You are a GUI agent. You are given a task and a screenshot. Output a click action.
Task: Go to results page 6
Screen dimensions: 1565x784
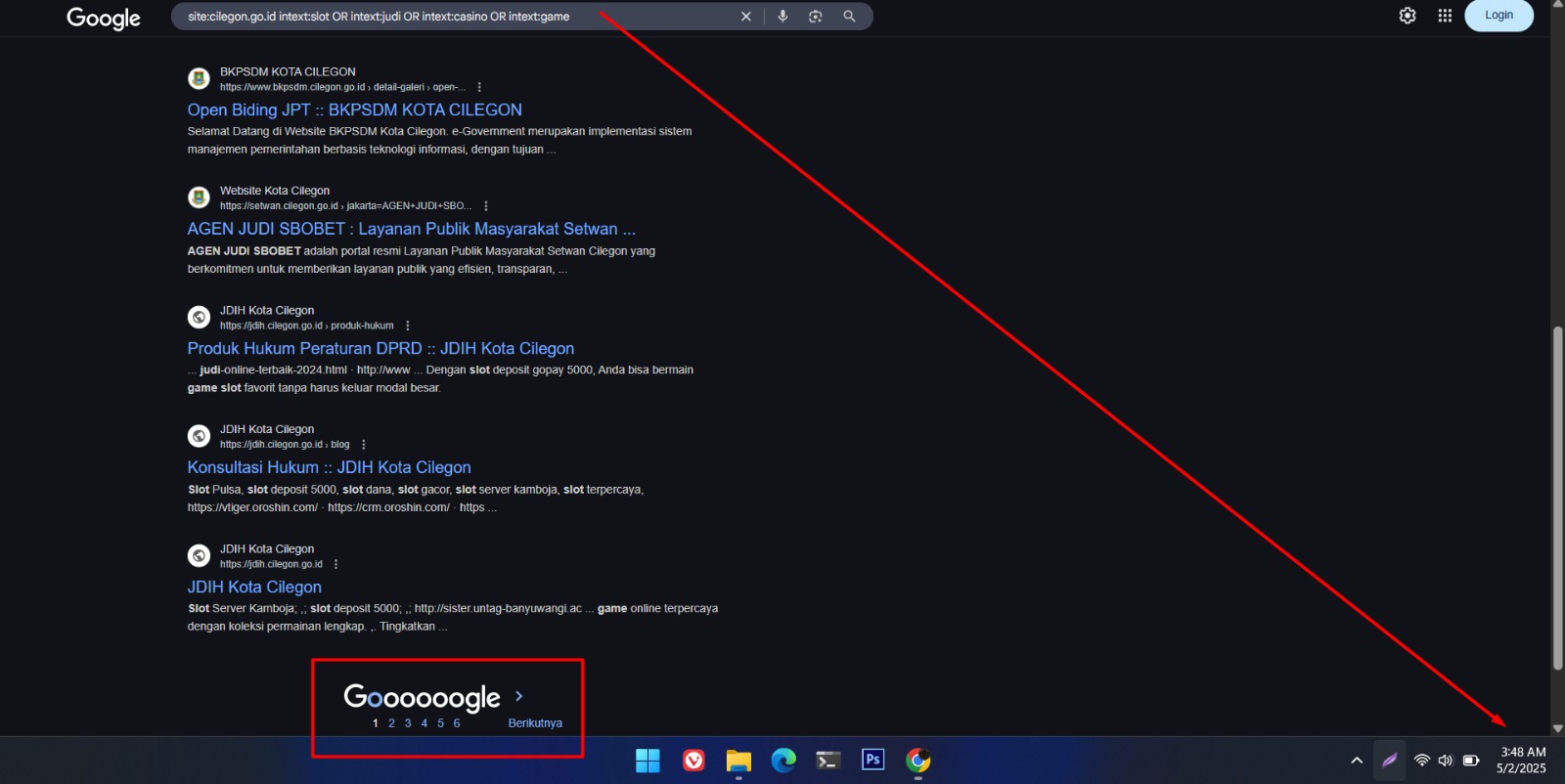[457, 723]
